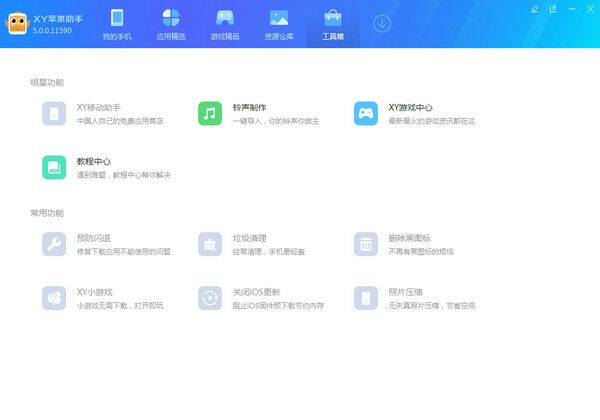Image resolution: width=600 pixels, height=420 pixels.
Task: Click the XY移动助手 phone icon
Action: 54,113
